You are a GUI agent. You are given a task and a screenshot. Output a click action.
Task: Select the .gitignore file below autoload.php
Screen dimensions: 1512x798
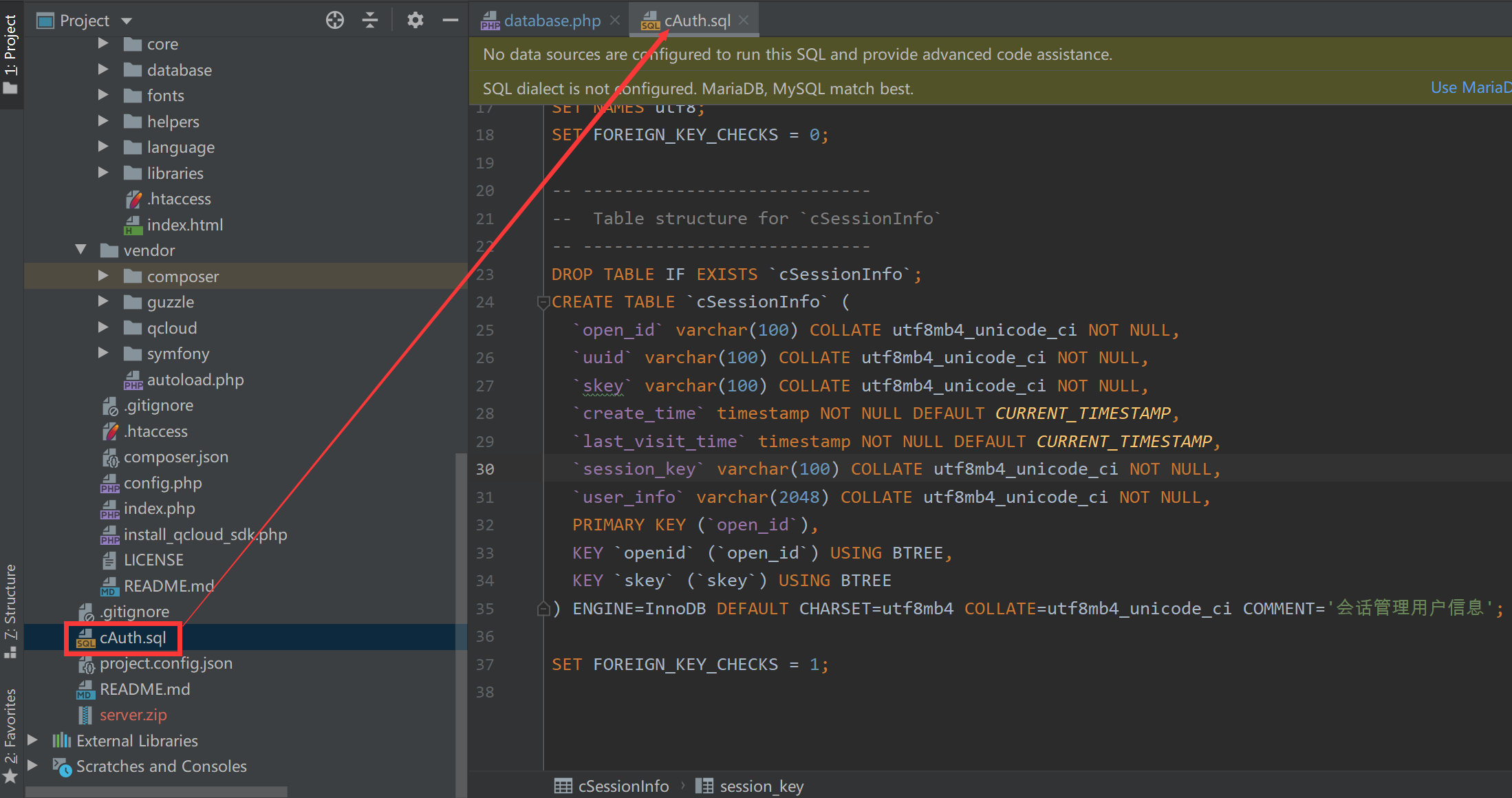(x=148, y=405)
